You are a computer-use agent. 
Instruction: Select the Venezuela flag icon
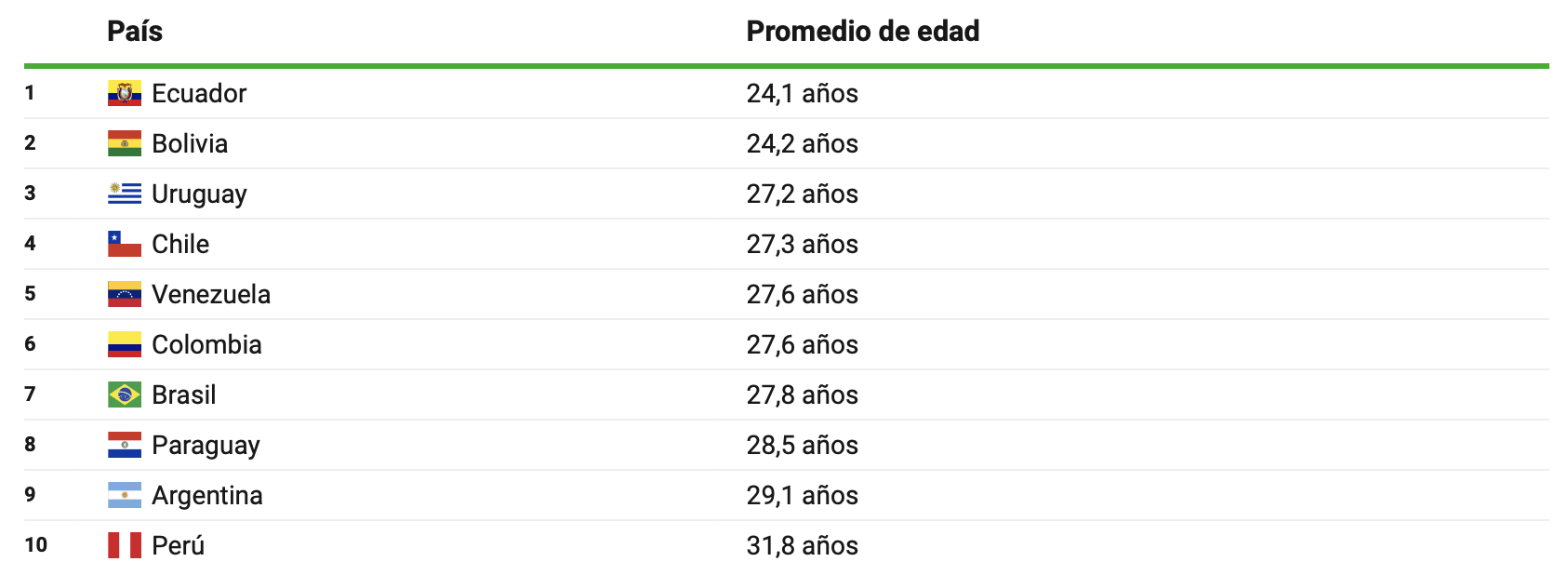pos(125,294)
